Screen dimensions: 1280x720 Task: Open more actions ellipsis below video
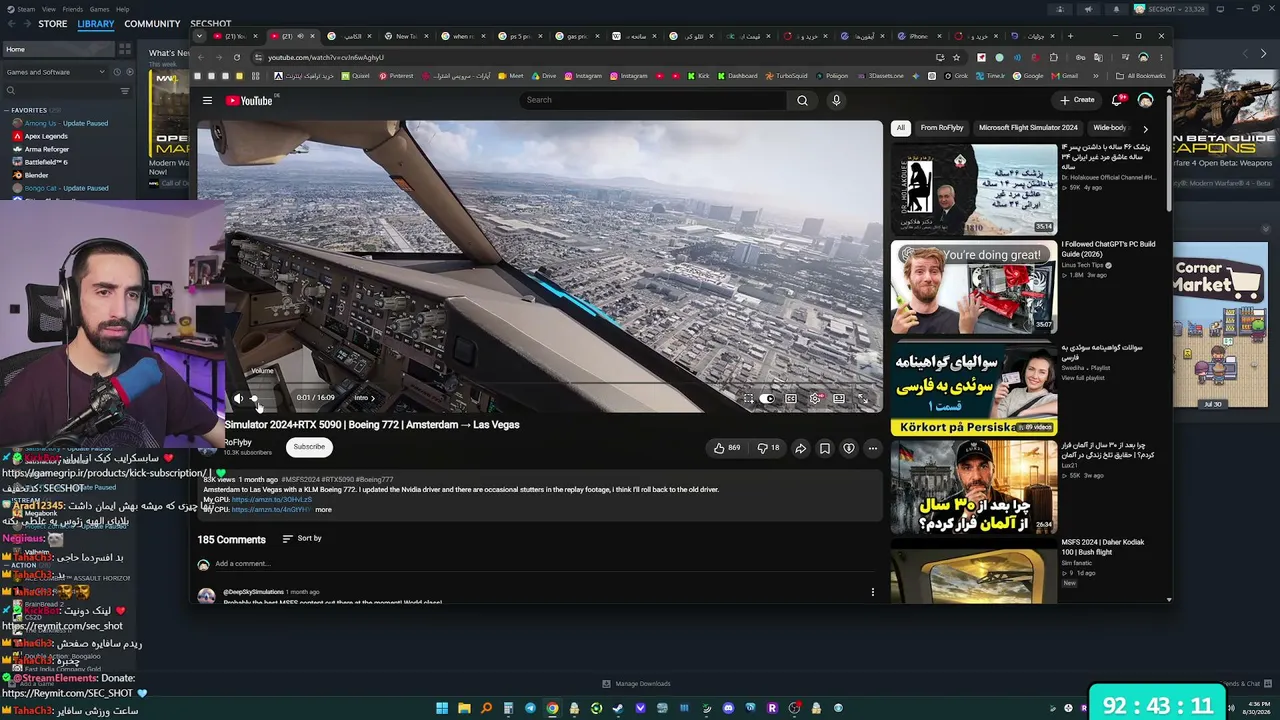coord(873,448)
